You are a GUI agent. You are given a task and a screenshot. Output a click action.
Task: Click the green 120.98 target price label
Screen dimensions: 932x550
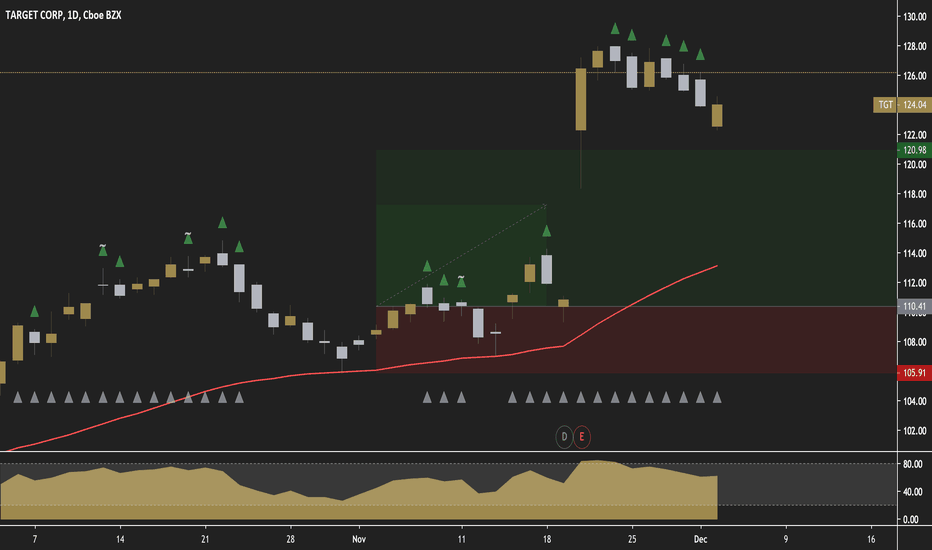[x=914, y=150]
